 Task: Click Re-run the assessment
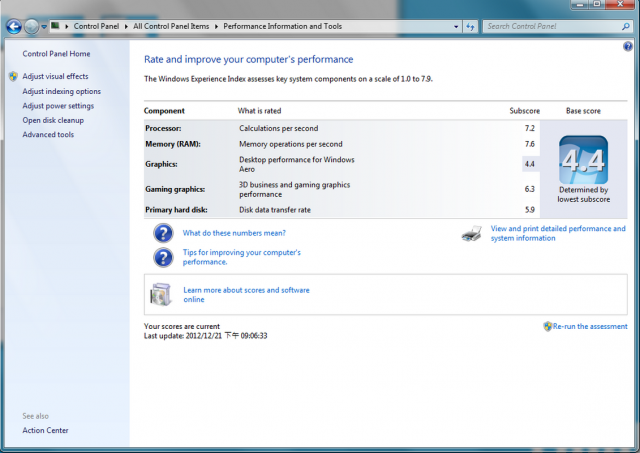(x=590, y=326)
